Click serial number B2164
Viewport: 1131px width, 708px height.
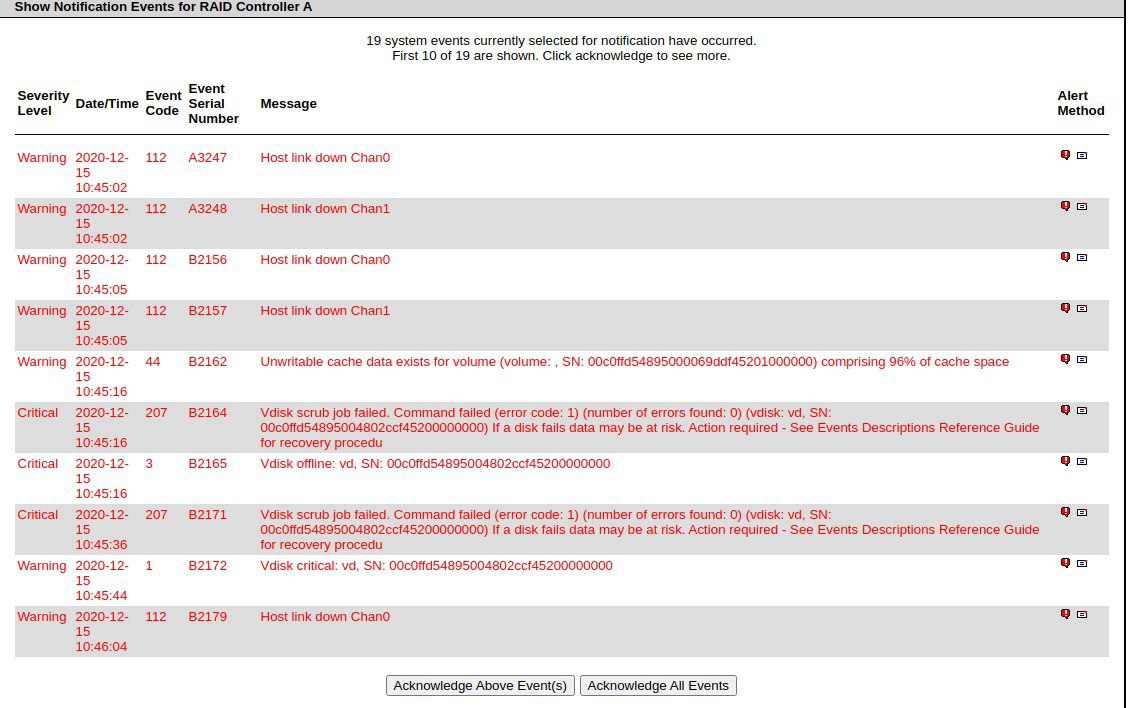208,413
